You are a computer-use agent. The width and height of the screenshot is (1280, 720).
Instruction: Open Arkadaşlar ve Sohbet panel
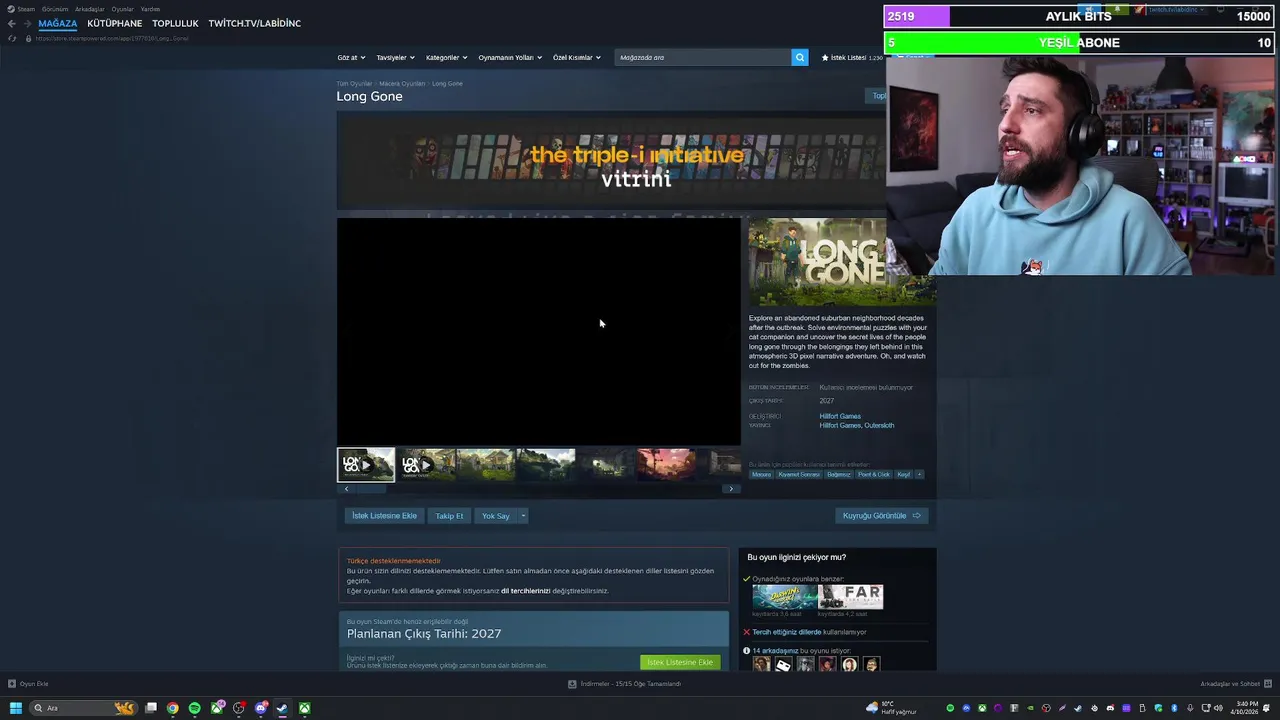pyautogui.click(x=1234, y=684)
